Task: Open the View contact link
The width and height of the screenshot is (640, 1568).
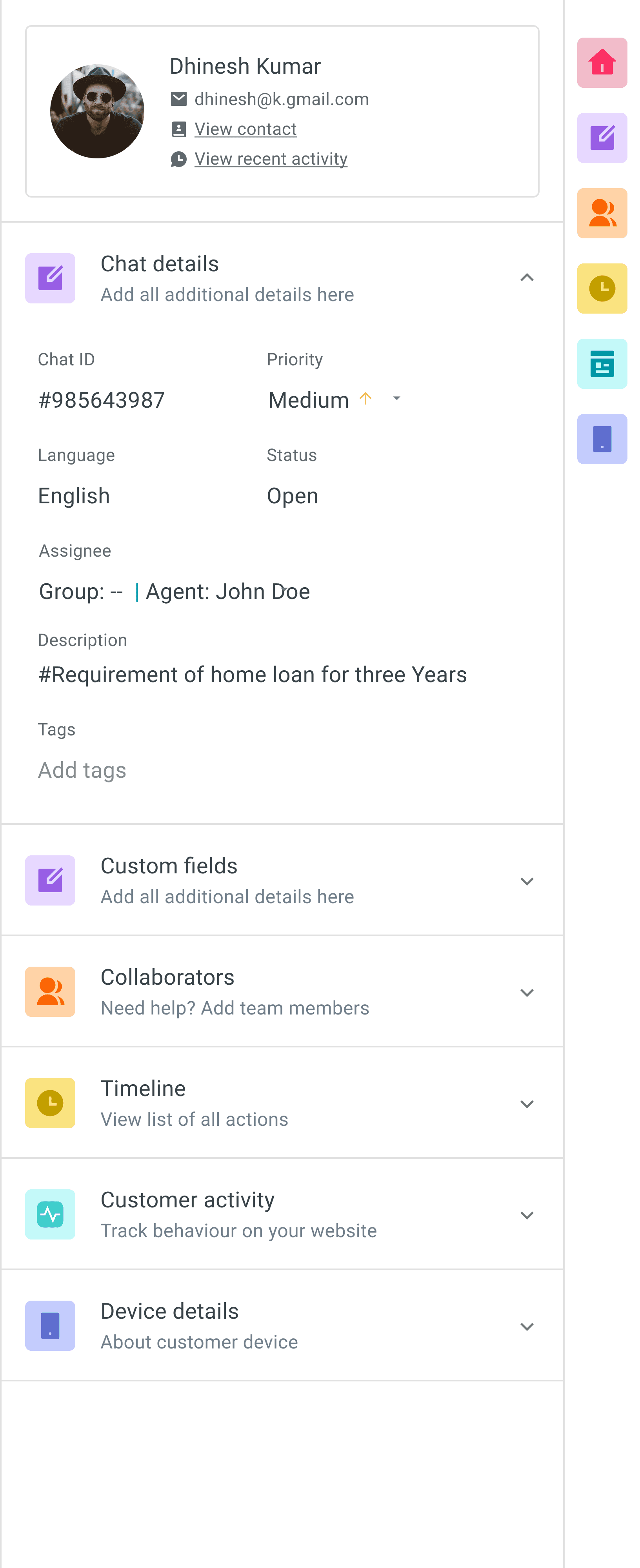Action: [x=245, y=129]
